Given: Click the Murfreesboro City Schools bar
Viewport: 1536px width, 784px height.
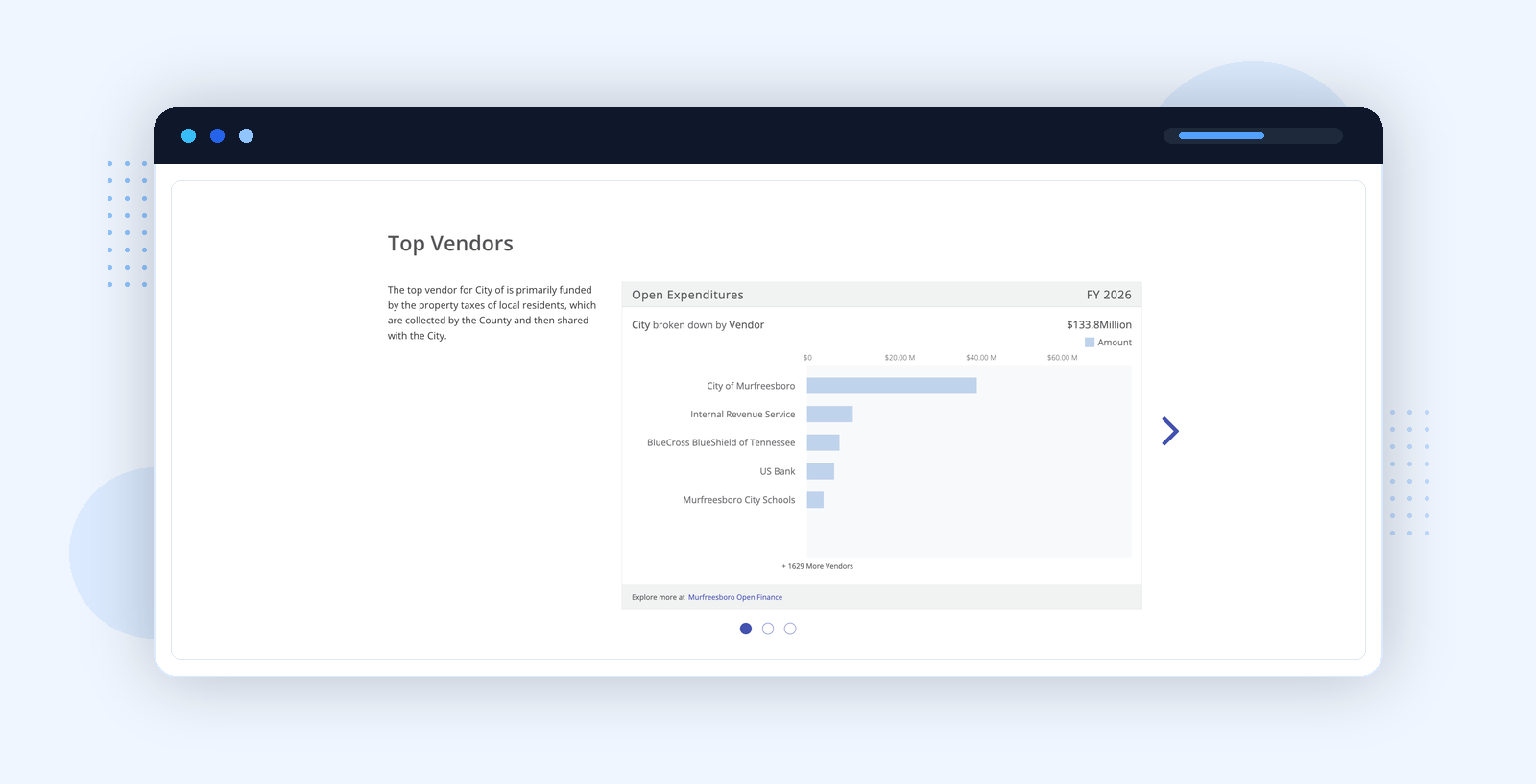Looking at the screenshot, I should (x=816, y=500).
